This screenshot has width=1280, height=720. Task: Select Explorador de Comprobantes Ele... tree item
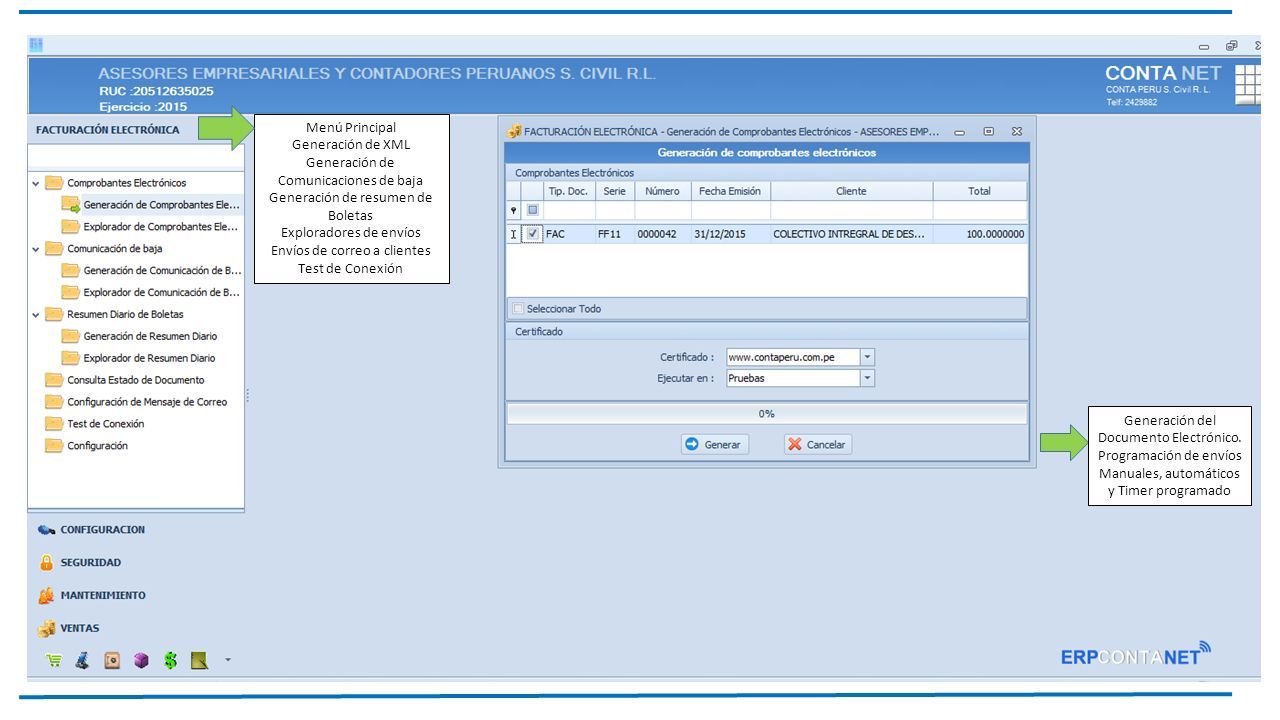tap(160, 227)
